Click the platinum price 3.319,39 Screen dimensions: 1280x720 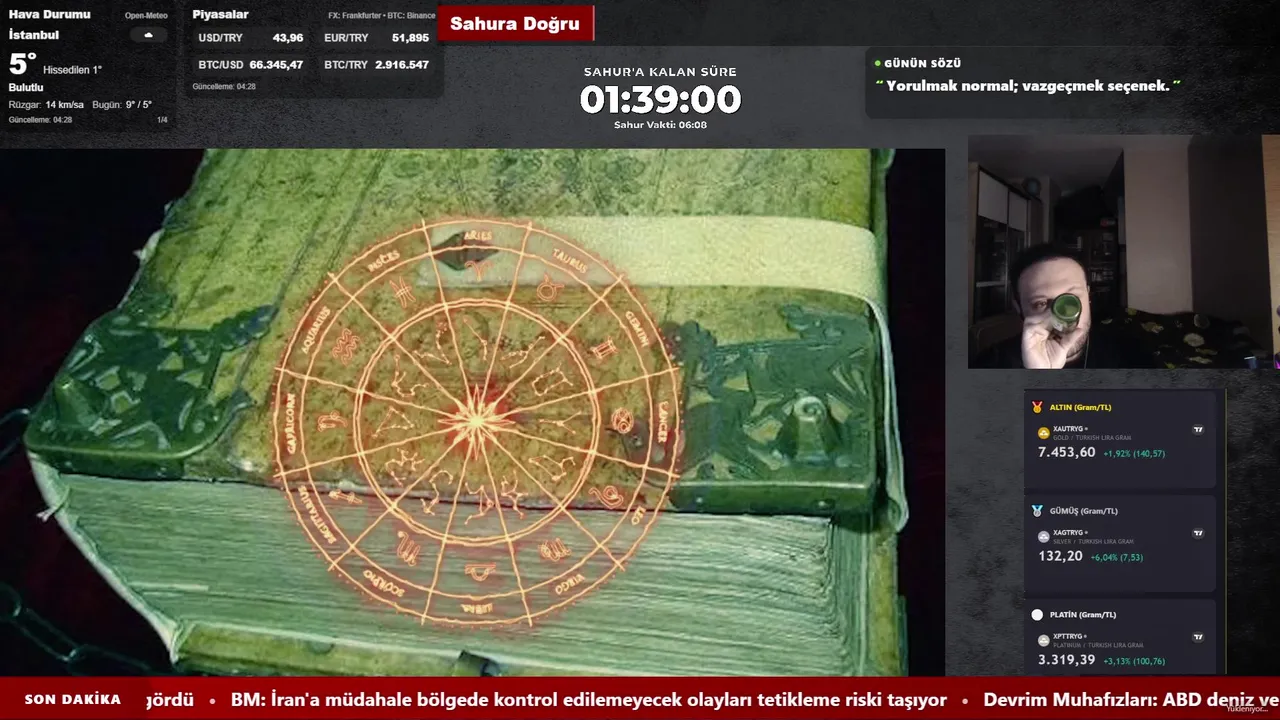point(1066,660)
